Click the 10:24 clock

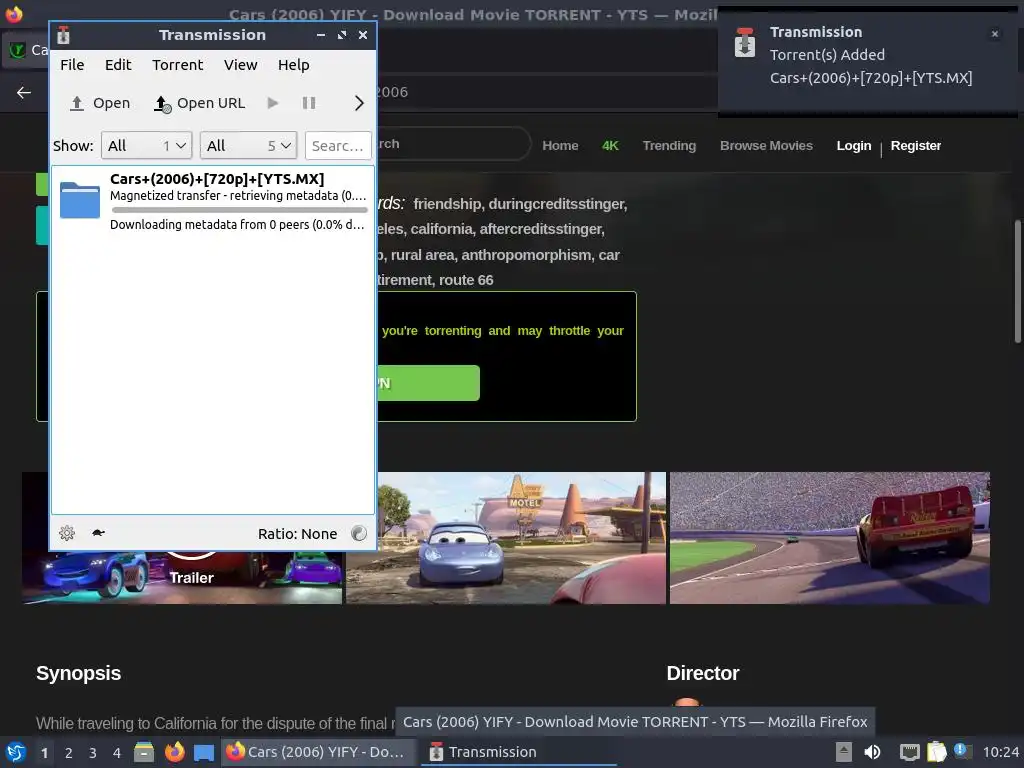(1000, 752)
